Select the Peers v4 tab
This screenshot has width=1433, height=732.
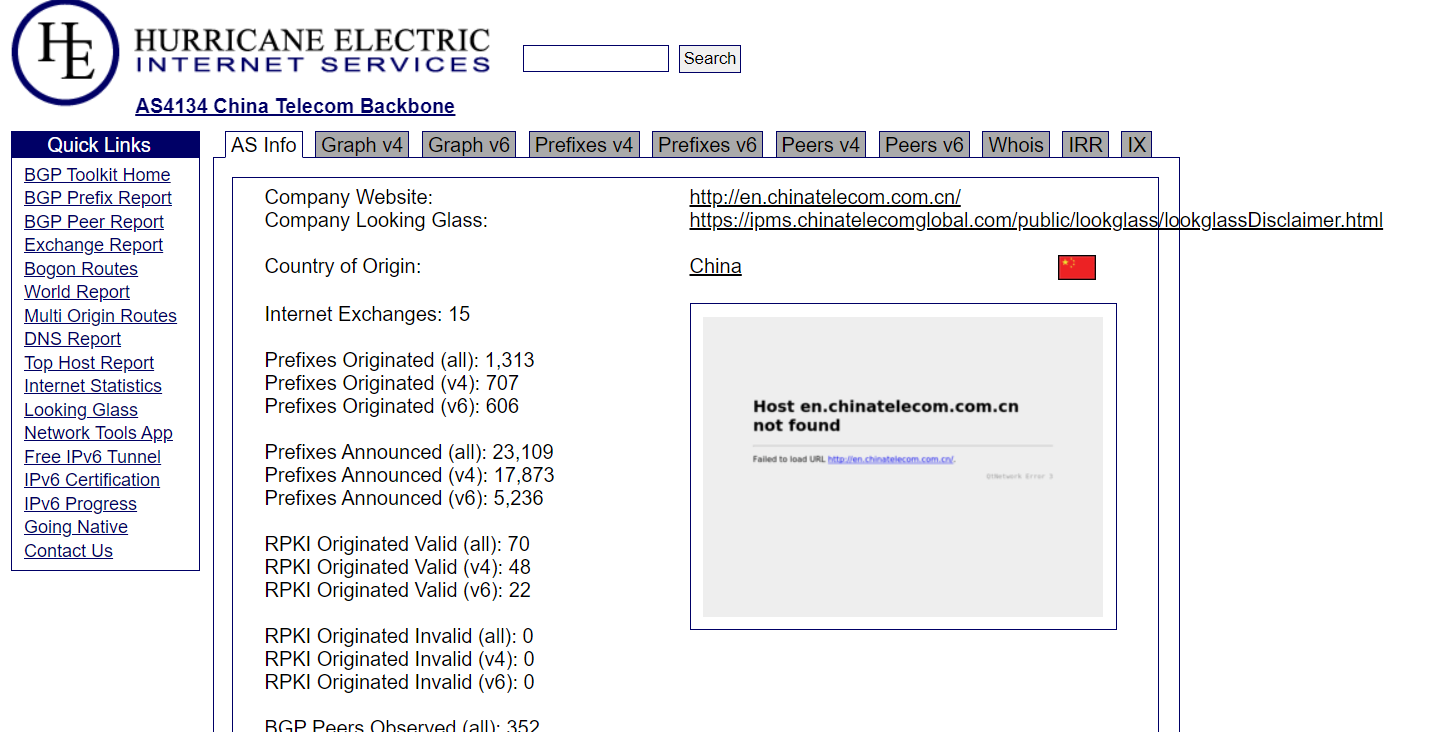(820, 145)
